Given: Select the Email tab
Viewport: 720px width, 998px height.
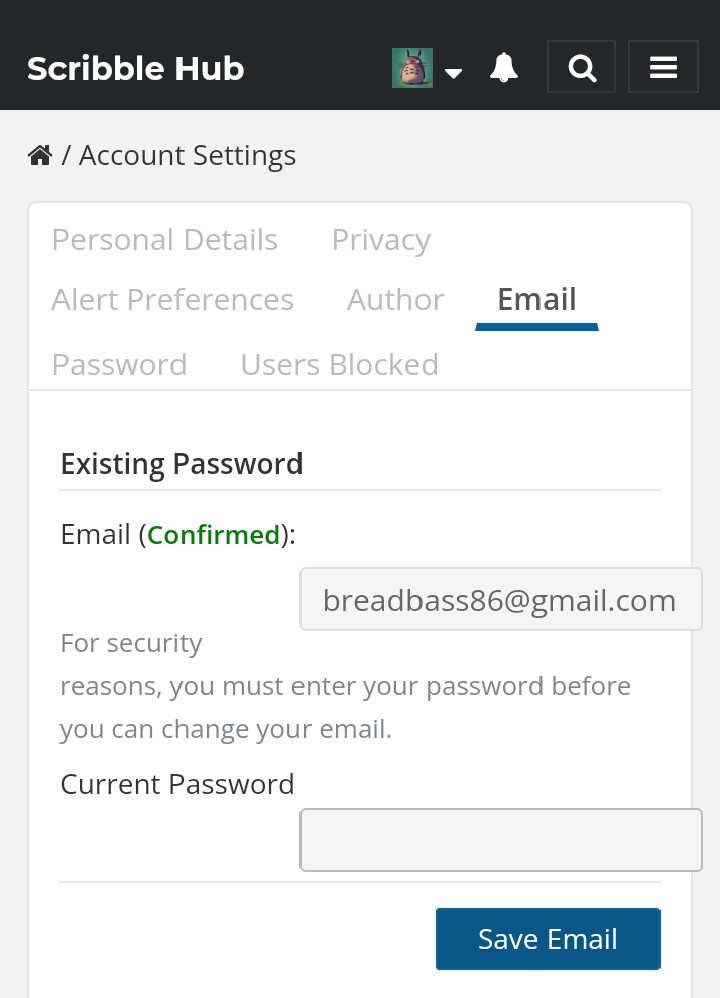Looking at the screenshot, I should [537, 300].
